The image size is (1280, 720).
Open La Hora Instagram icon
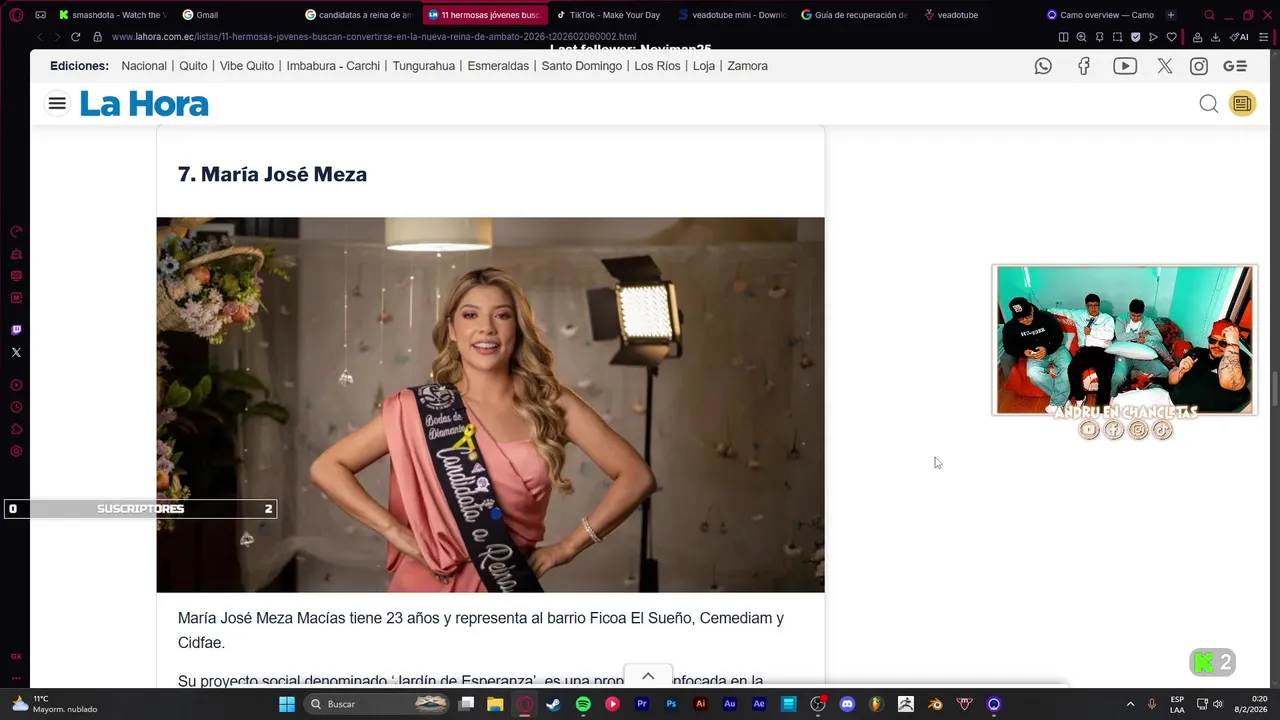[x=1198, y=66]
